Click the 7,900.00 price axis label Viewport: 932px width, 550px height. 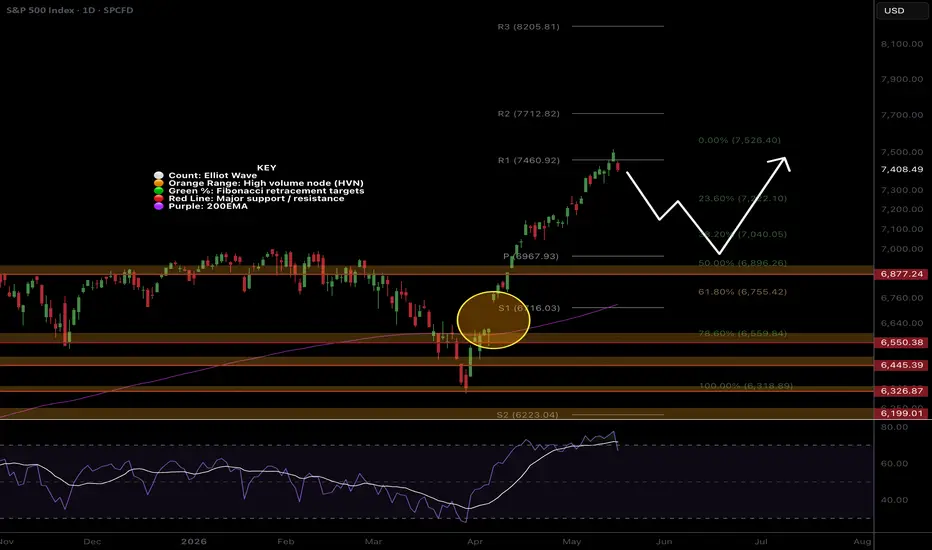[x=902, y=79]
